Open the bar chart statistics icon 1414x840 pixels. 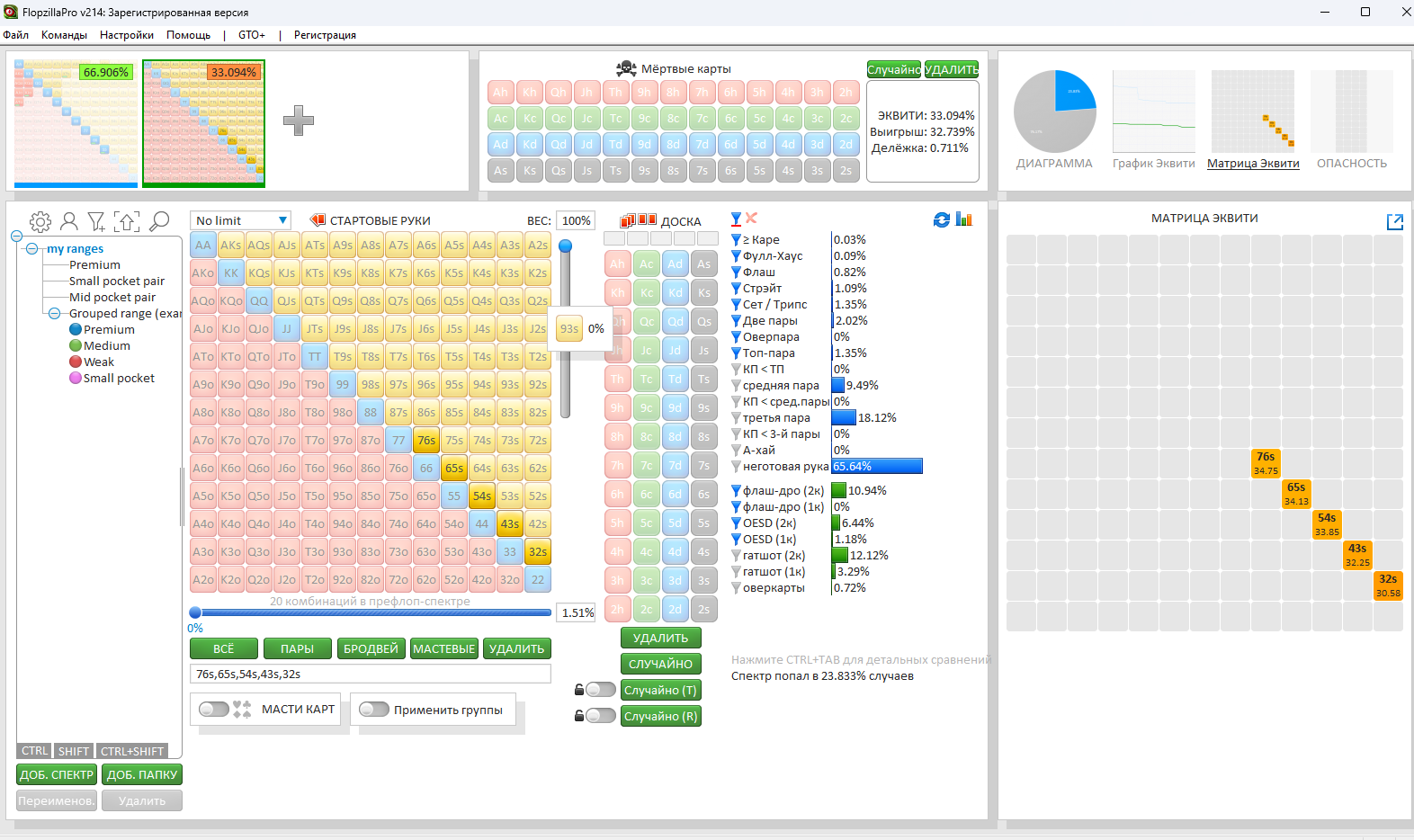(x=964, y=219)
